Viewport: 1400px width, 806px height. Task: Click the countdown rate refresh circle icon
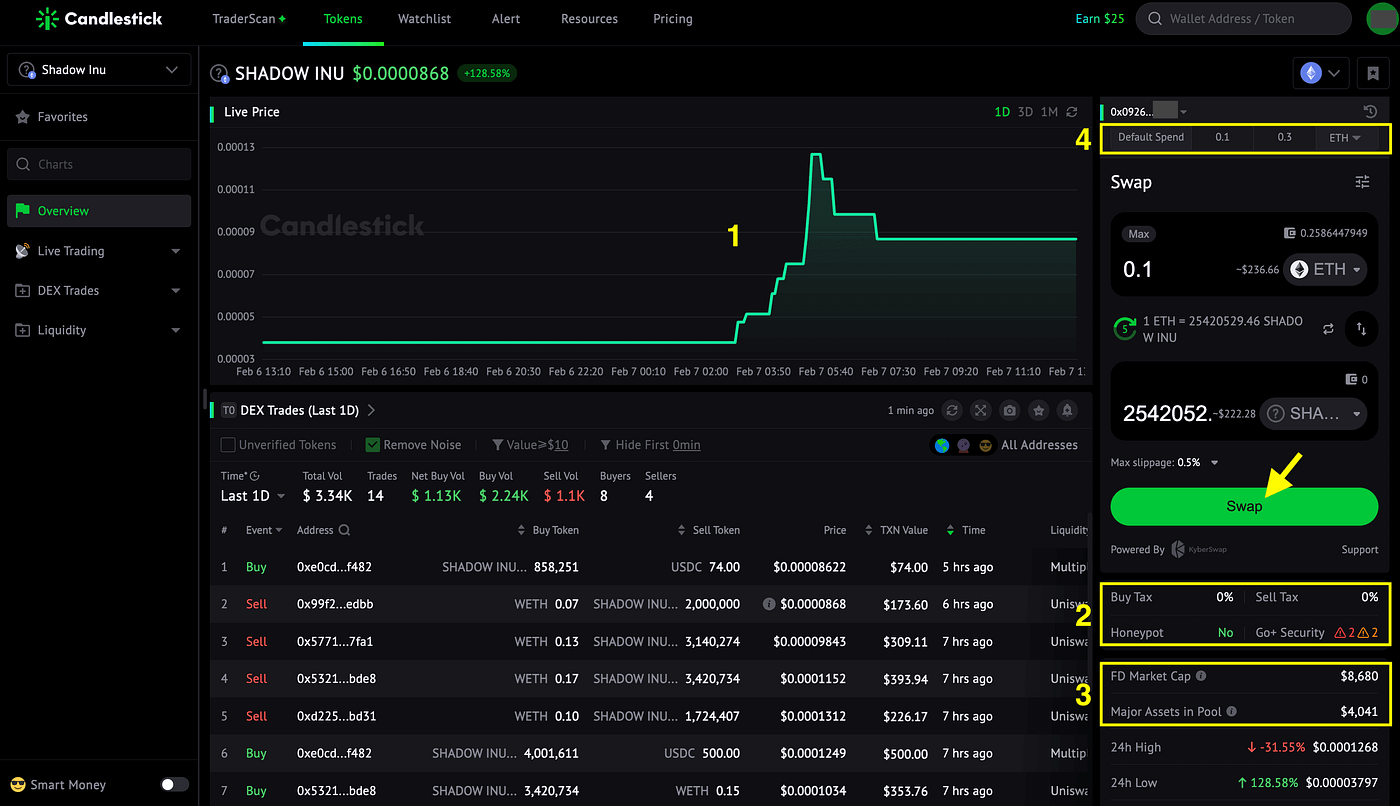tap(1126, 328)
